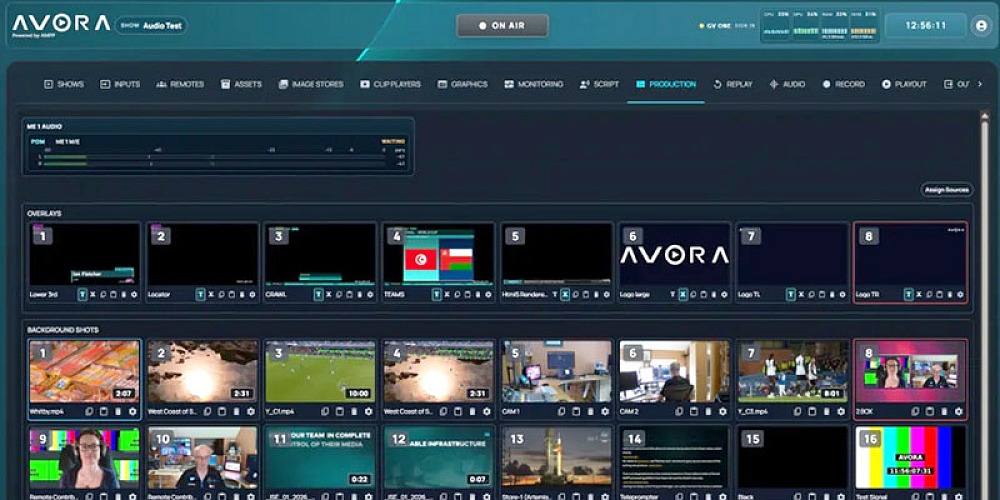Toggle T transition on Lower 3rd overlay

[x=82, y=295]
